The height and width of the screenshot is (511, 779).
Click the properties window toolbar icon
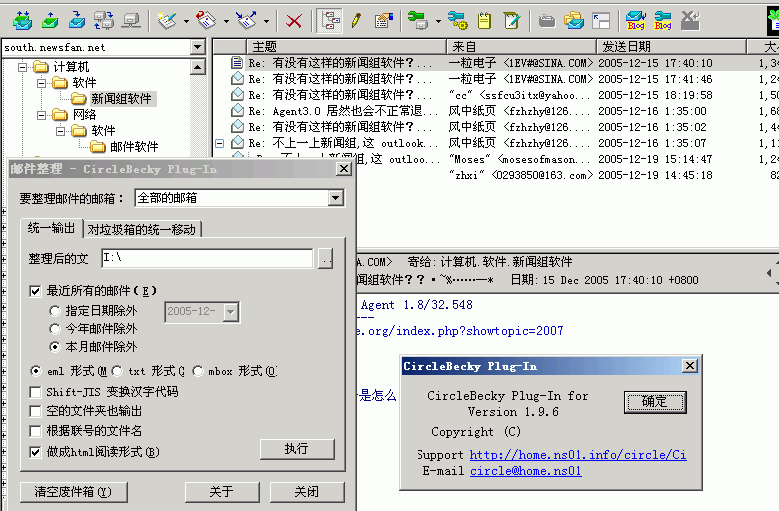(384, 20)
